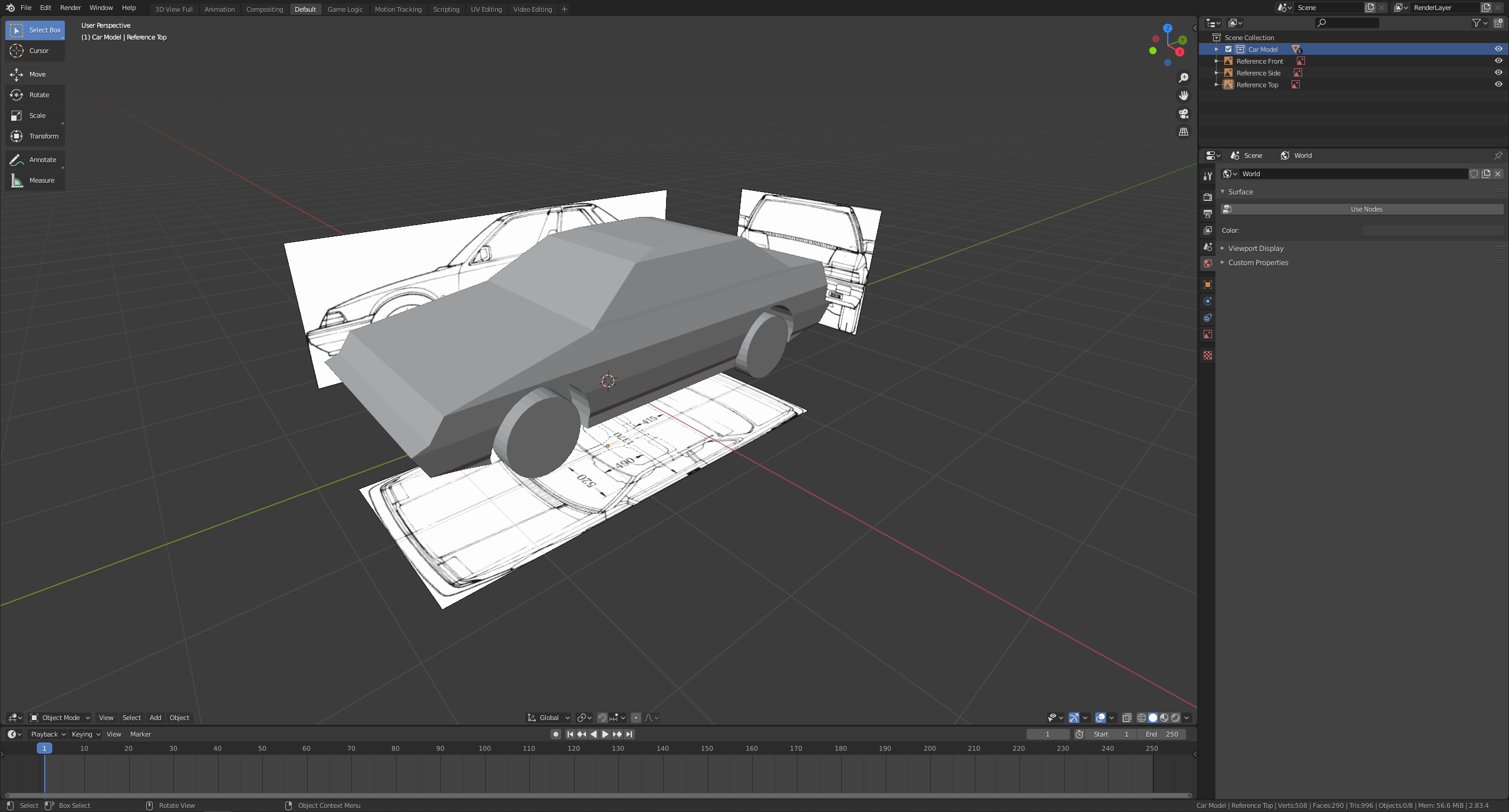Select the Measure tool
Viewport: 1509px width, 812px height.
(35, 180)
